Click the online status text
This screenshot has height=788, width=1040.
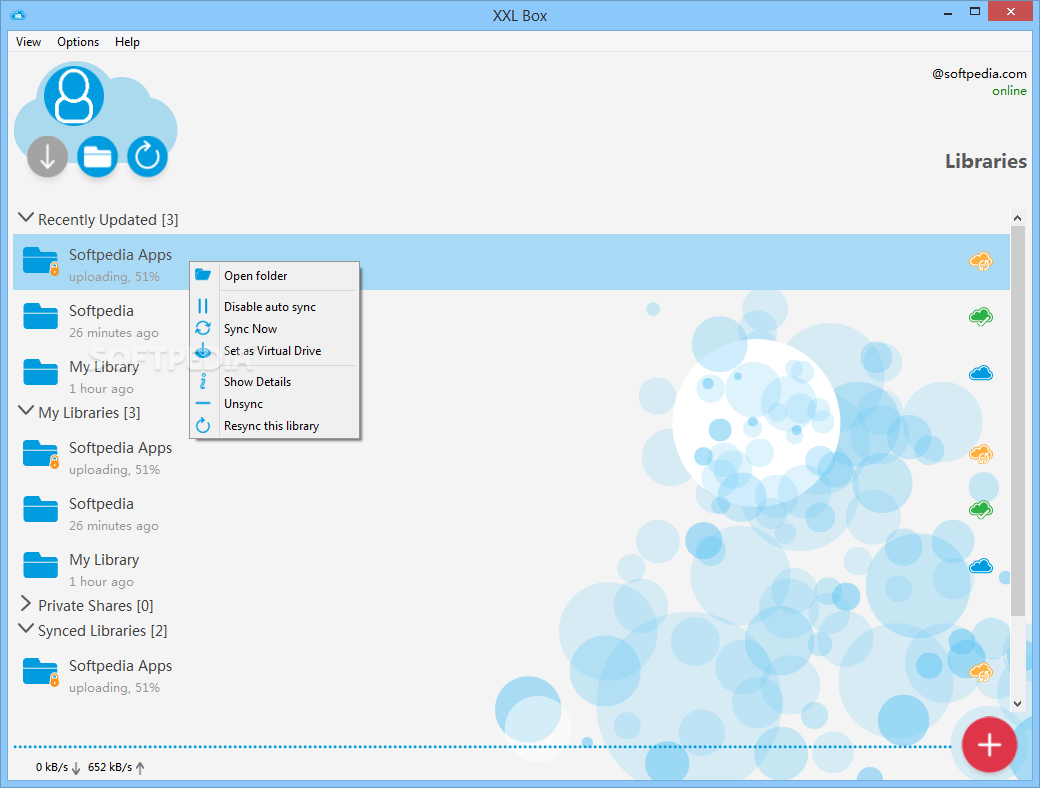tap(1009, 91)
